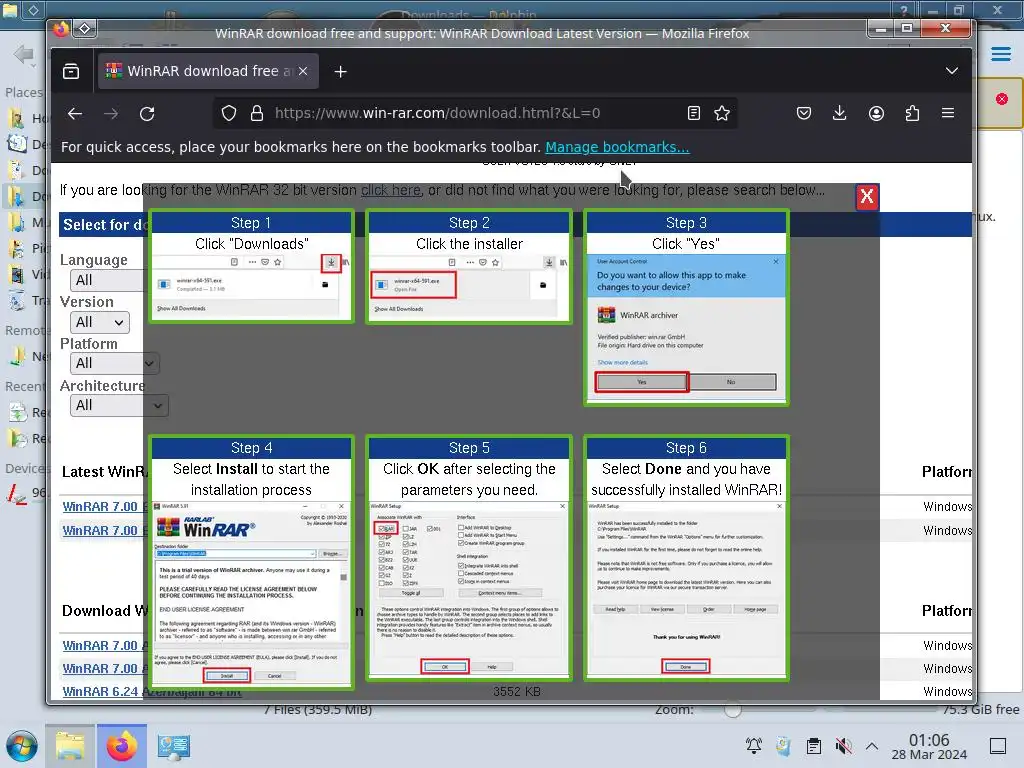Open the Language dropdown

pyautogui.click(x=108, y=280)
